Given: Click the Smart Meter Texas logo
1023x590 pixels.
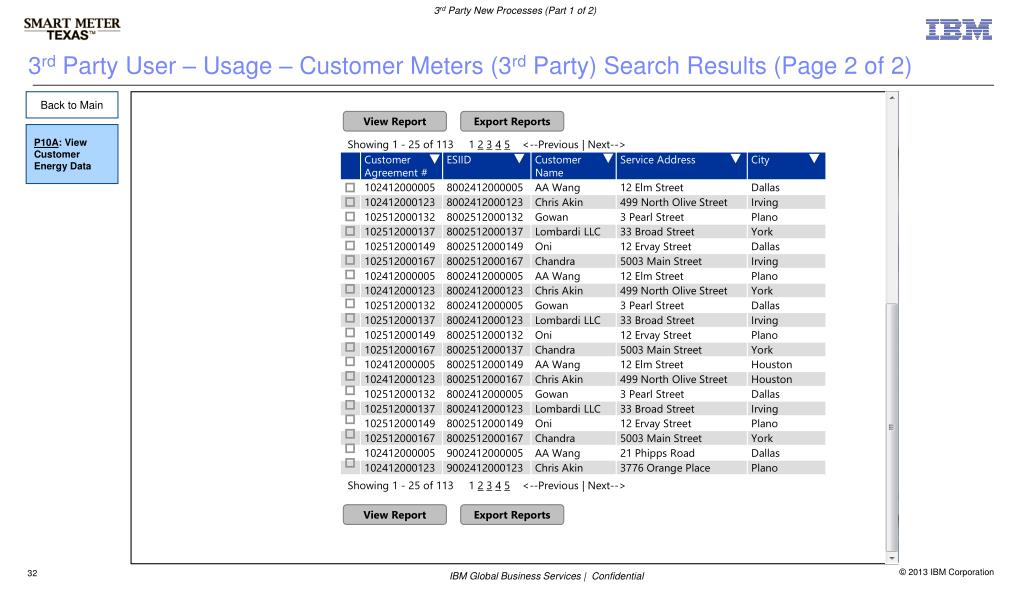Looking at the screenshot, I should [x=72, y=29].
